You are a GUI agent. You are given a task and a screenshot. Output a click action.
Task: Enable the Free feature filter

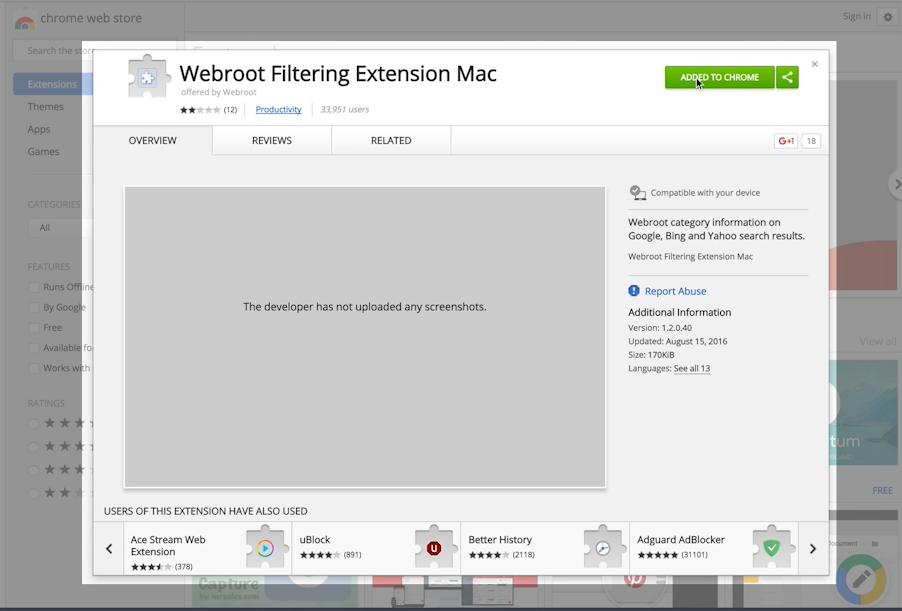pos(35,327)
